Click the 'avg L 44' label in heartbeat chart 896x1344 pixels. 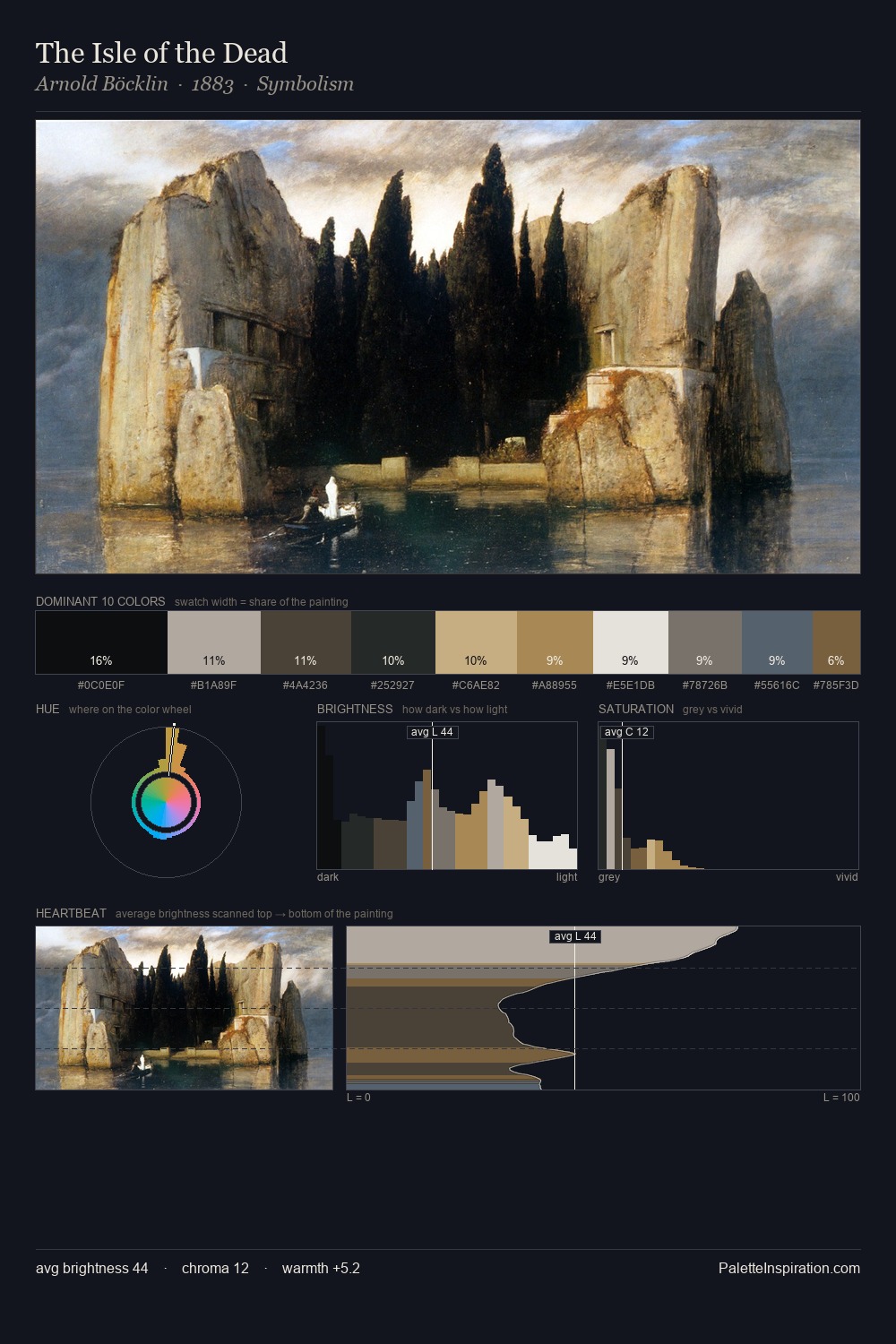click(575, 936)
